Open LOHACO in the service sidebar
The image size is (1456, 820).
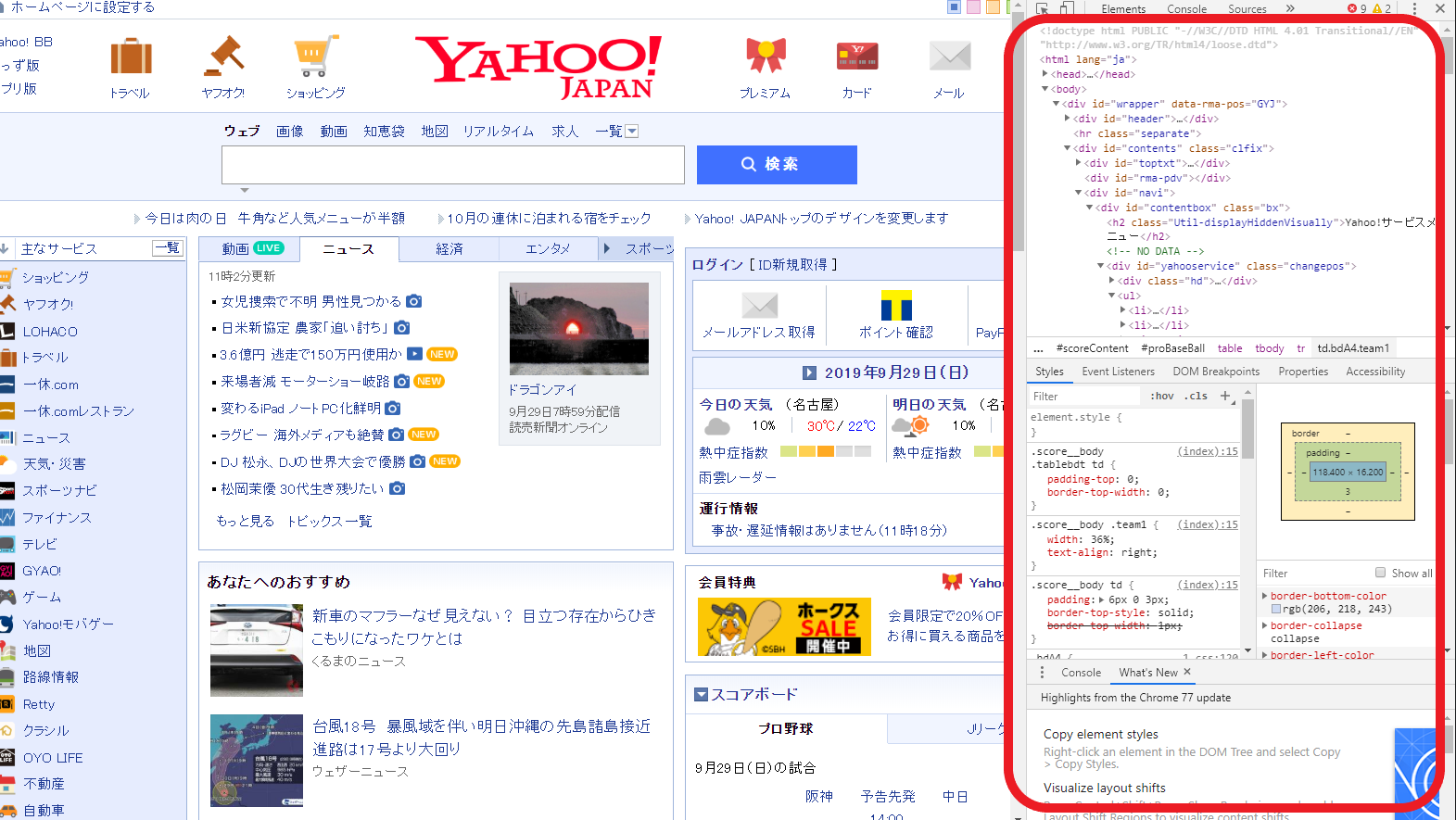50,332
